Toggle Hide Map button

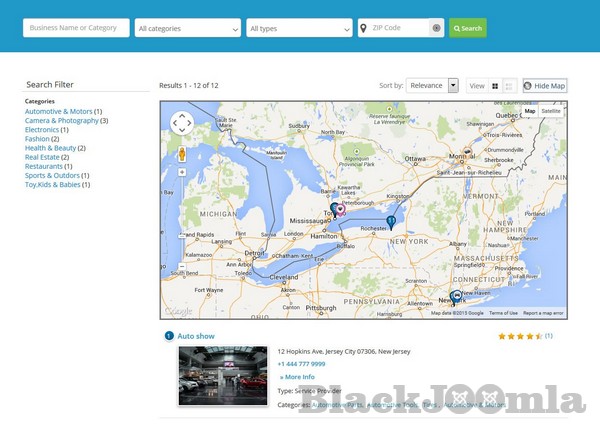point(544,86)
